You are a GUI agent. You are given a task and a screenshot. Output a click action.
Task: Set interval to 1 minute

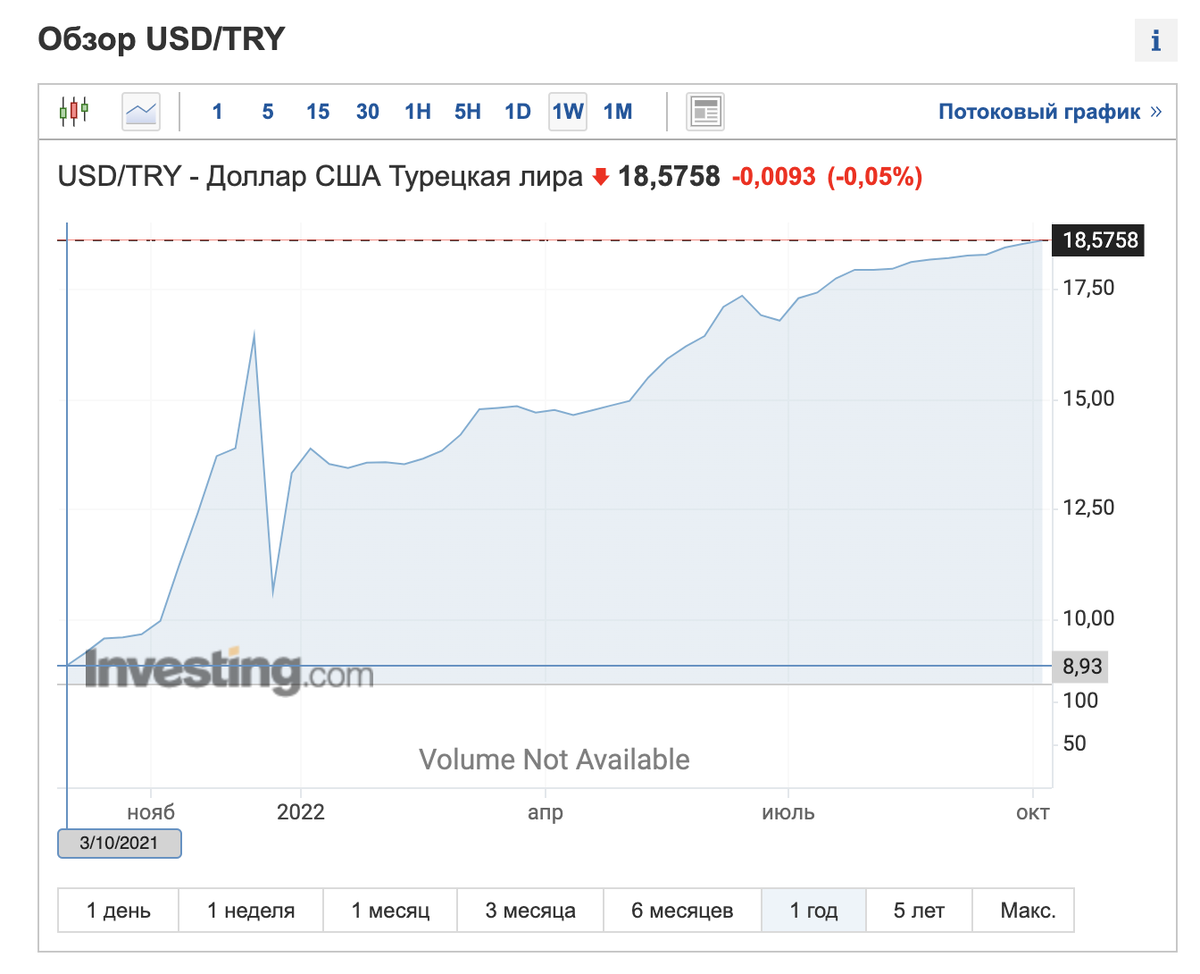tap(217, 111)
